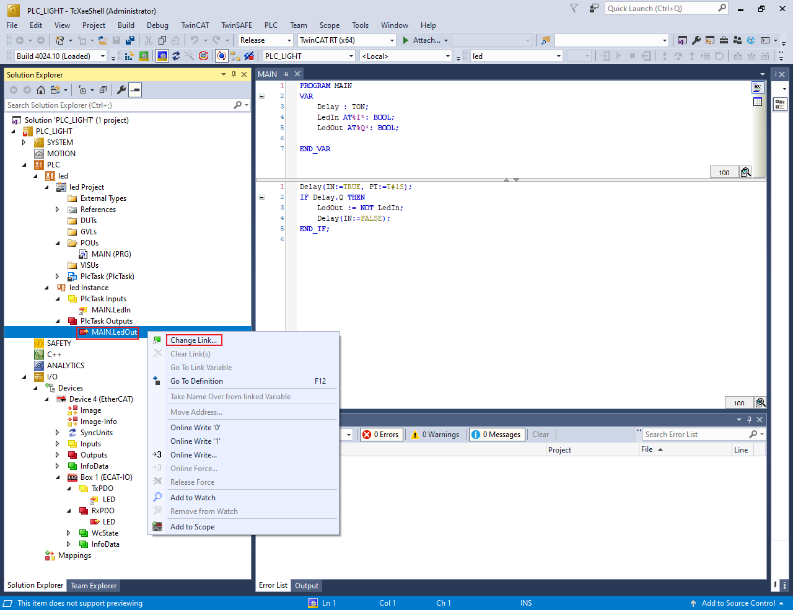This screenshot has width=793, height=610.
Task: Choose Add to Watch in context menu
Action: point(192,497)
